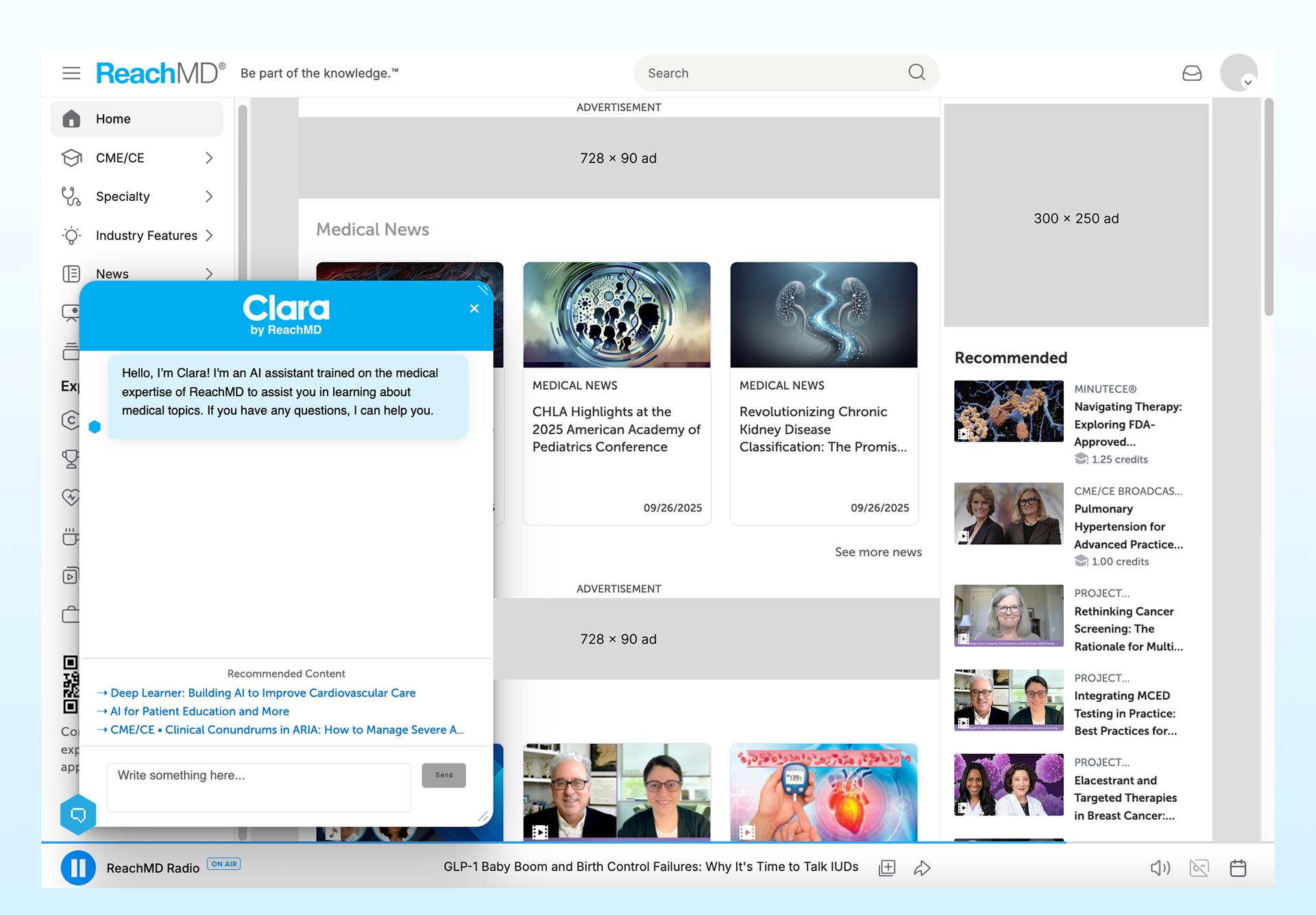Image resolution: width=1316 pixels, height=915 pixels.
Task: Open the profile avatar dropdown
Action: [x=1239, y=73]
